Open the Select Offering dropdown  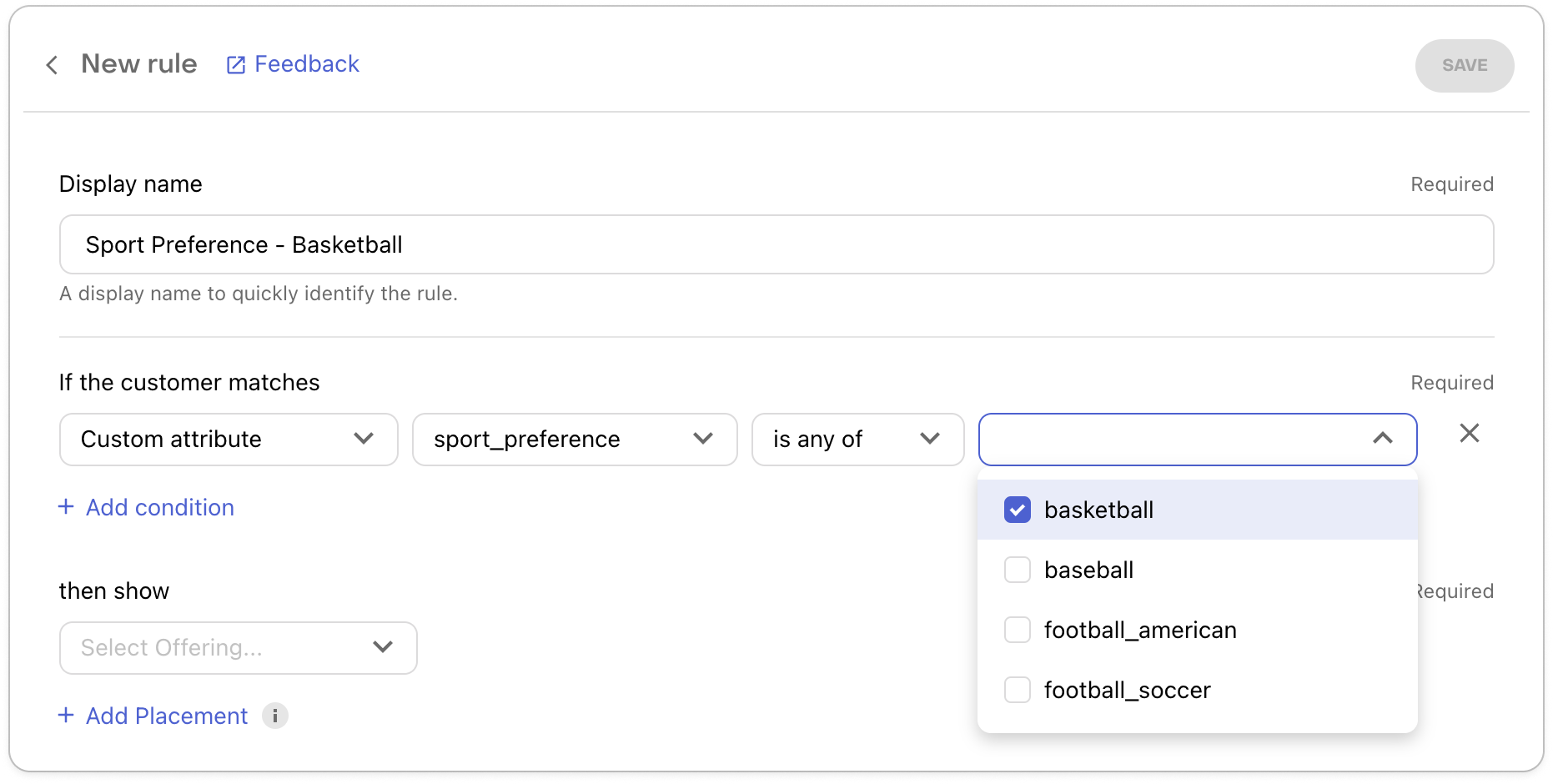pyautogui.click(x=239, y=648)
